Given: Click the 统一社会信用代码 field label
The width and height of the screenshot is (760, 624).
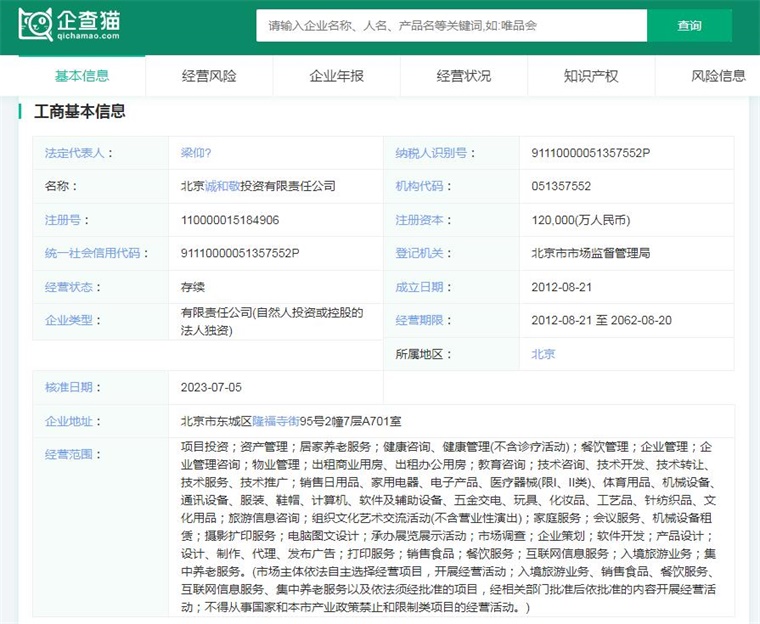Looking at the screenshot, I should 96,253.
